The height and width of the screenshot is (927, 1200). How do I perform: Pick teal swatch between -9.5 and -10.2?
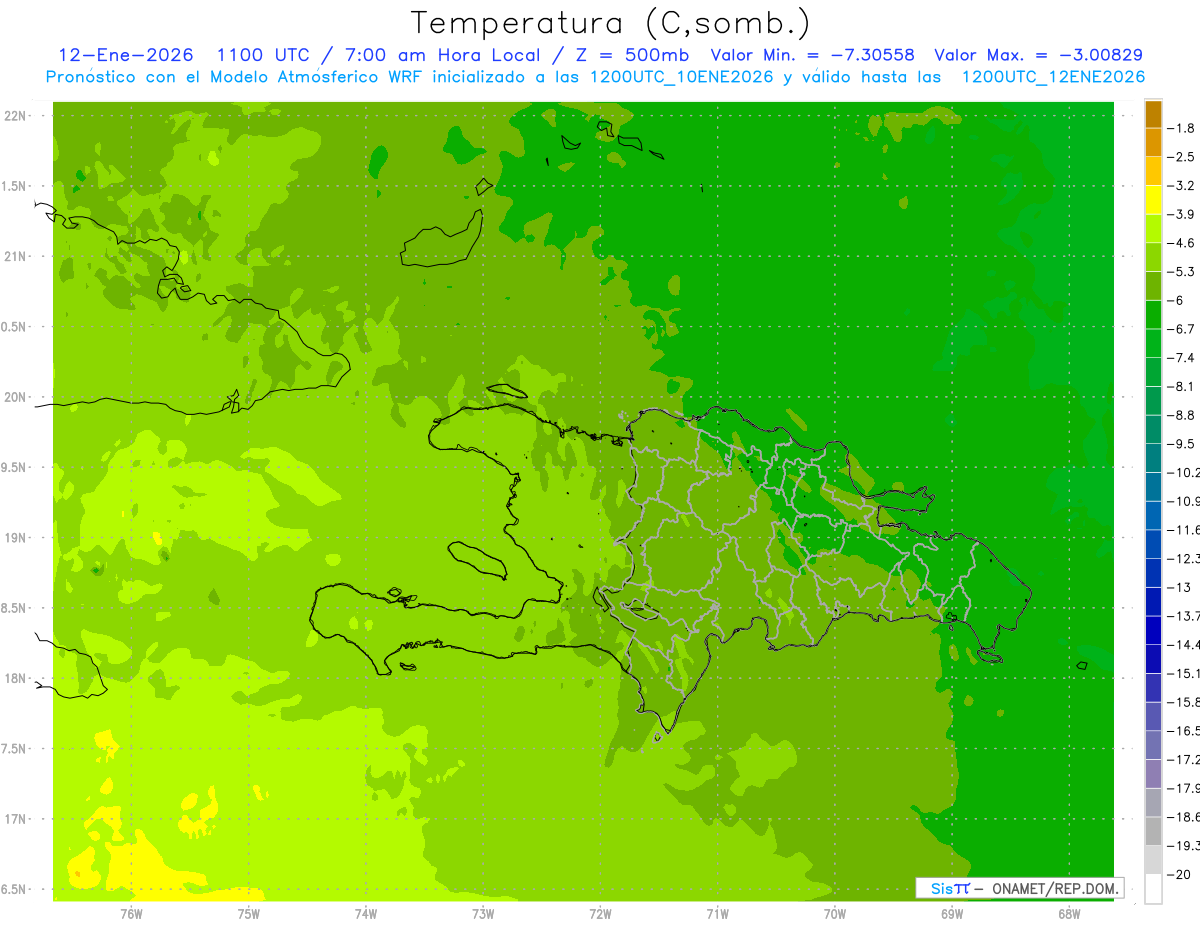tap(1153, 458)
